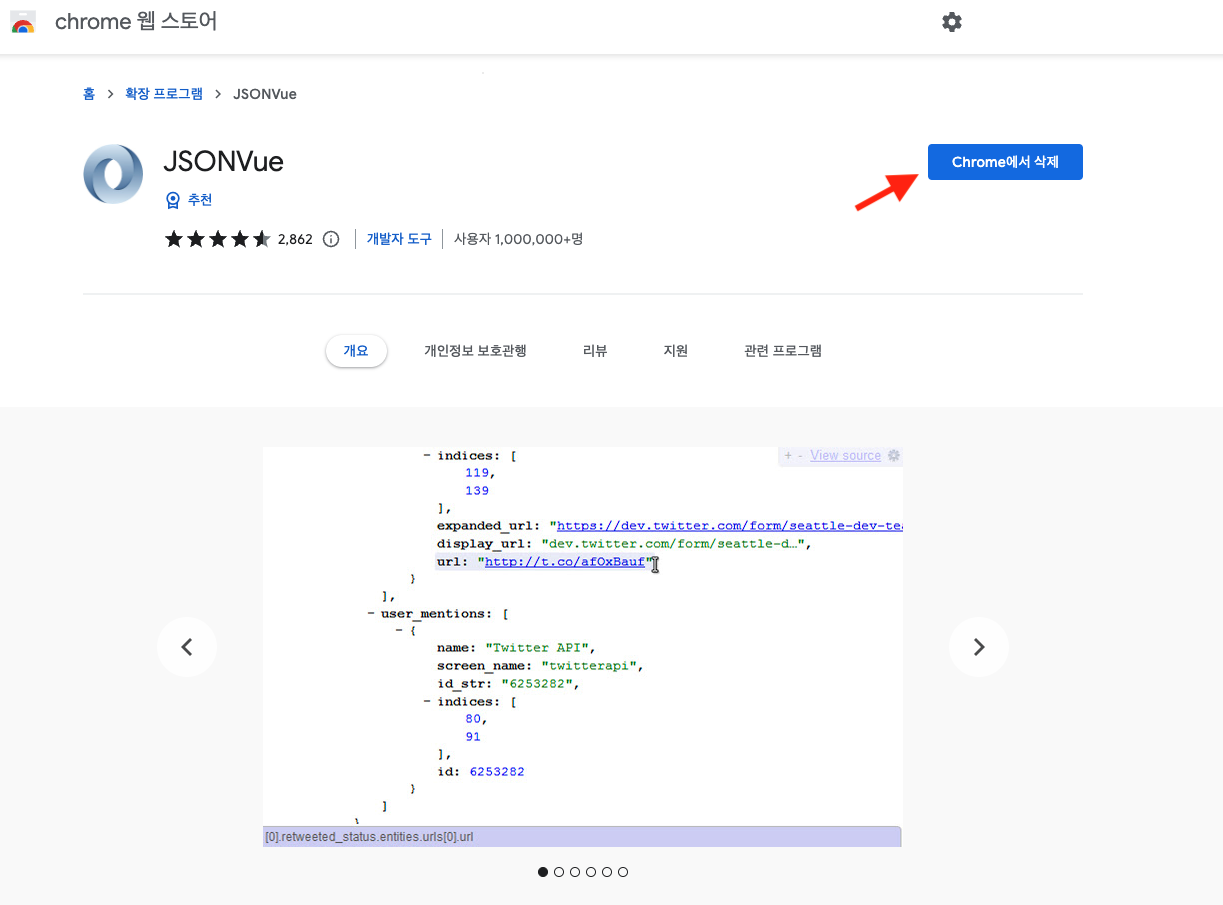1223x905 pixels.
Task: Click the JSON screenshot preview image
Action: coord(582,647)
